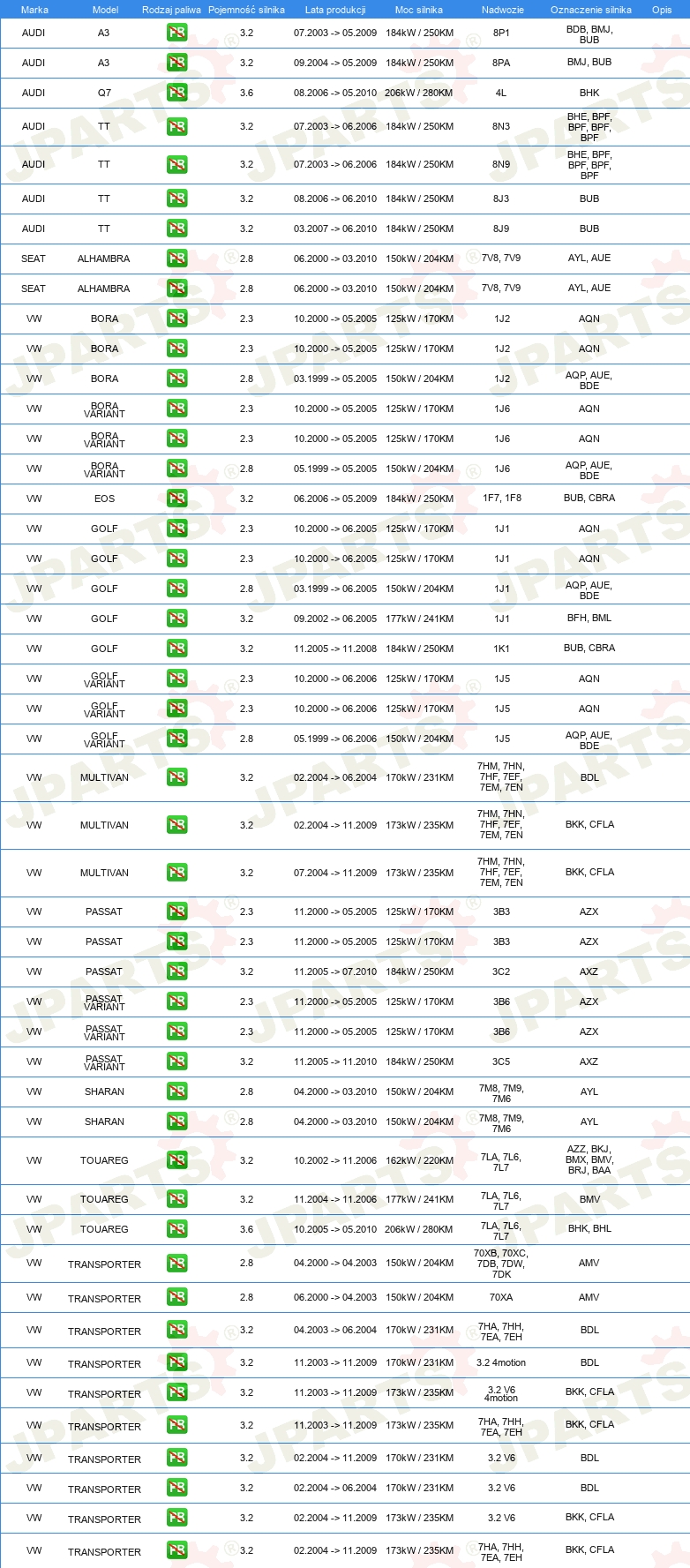
Task: Click the fuel icon in the Audi A3 8P1 row
Action: (176, 33)
